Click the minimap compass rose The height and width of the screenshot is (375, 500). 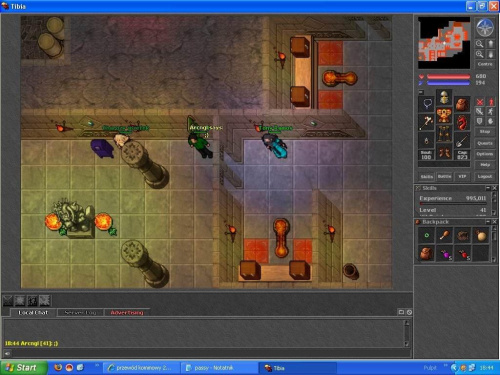484,28
